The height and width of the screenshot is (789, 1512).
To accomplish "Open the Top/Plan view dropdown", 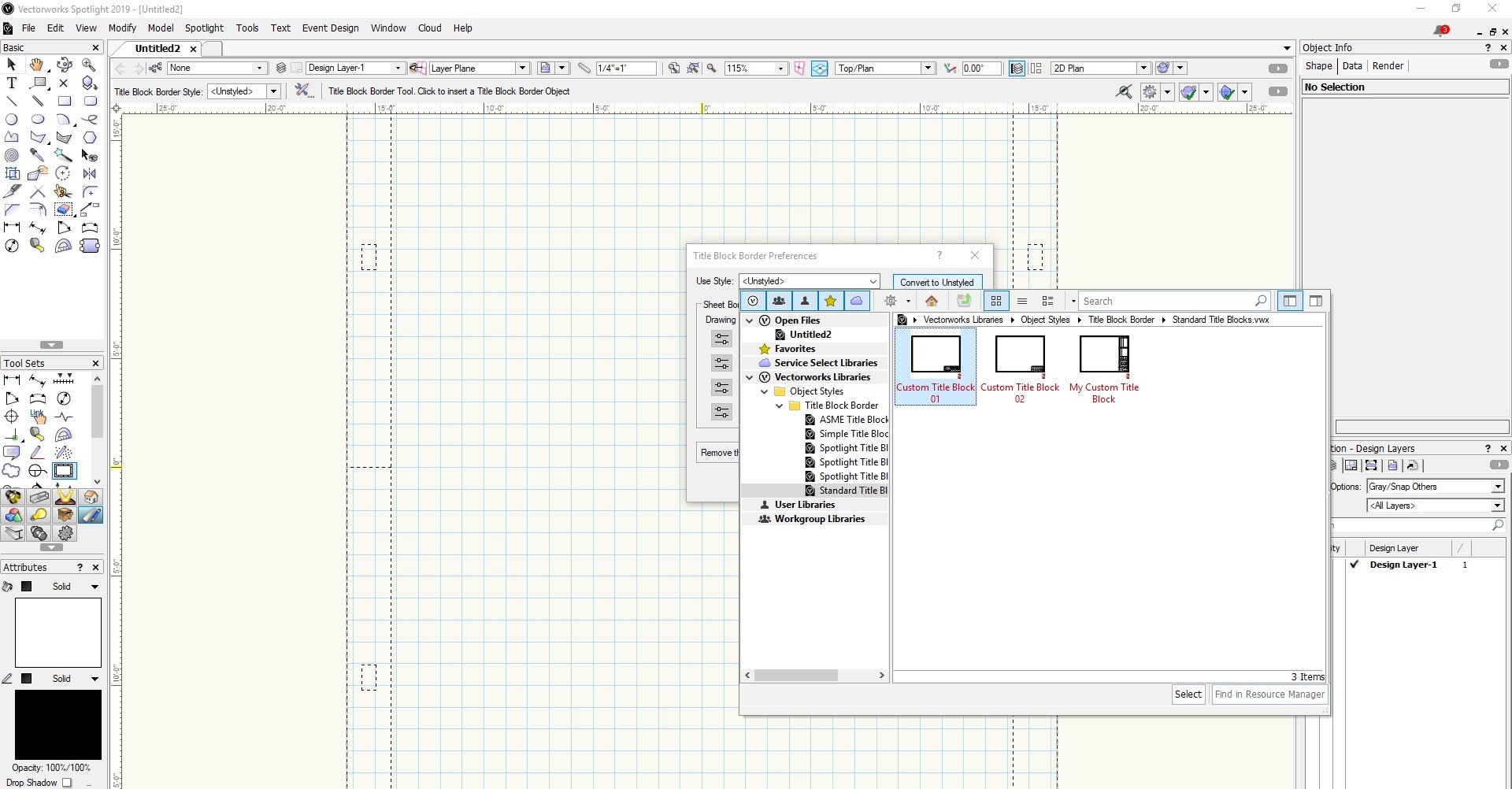I will (928, 69).
